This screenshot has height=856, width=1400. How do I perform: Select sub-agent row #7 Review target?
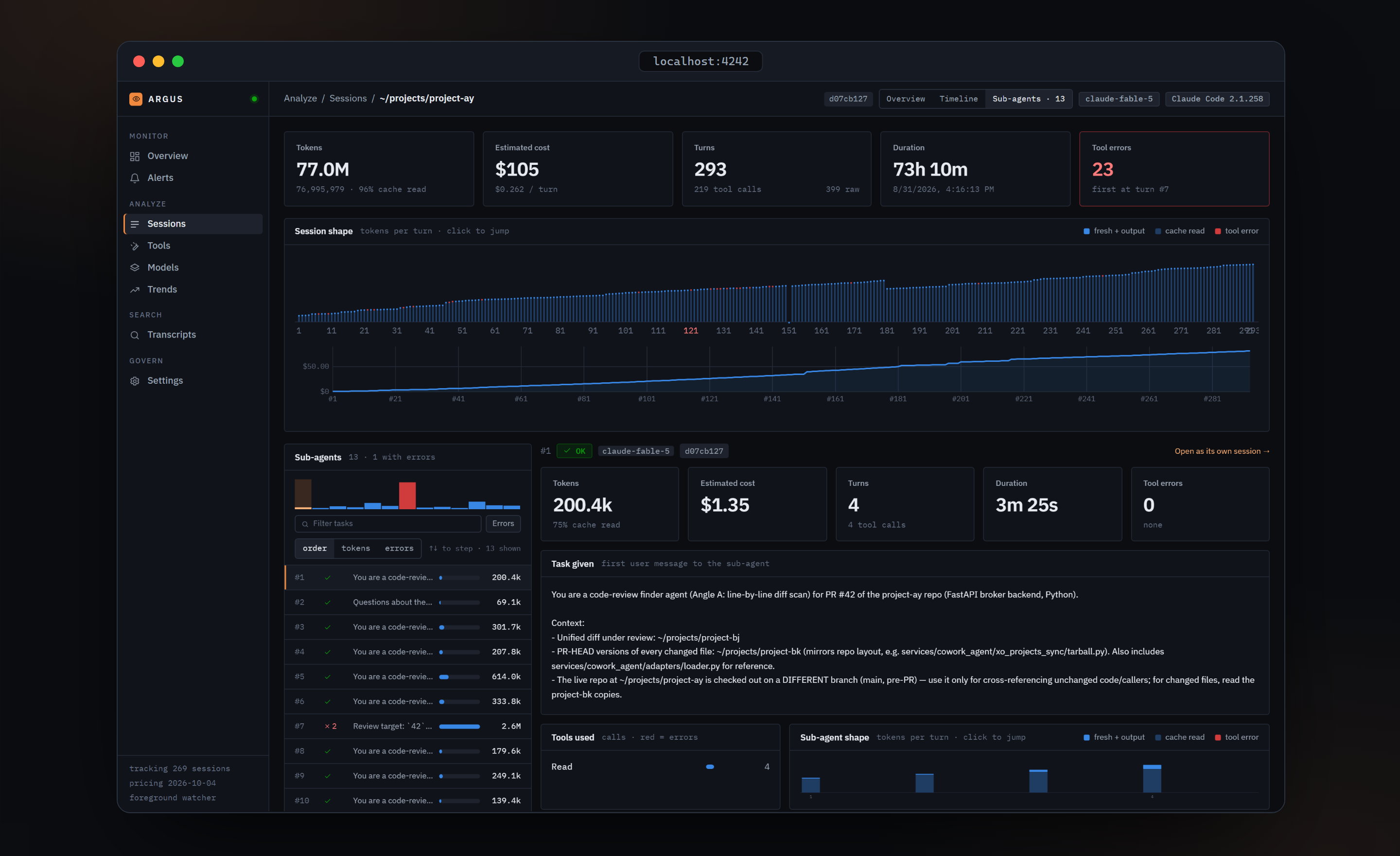408,726
